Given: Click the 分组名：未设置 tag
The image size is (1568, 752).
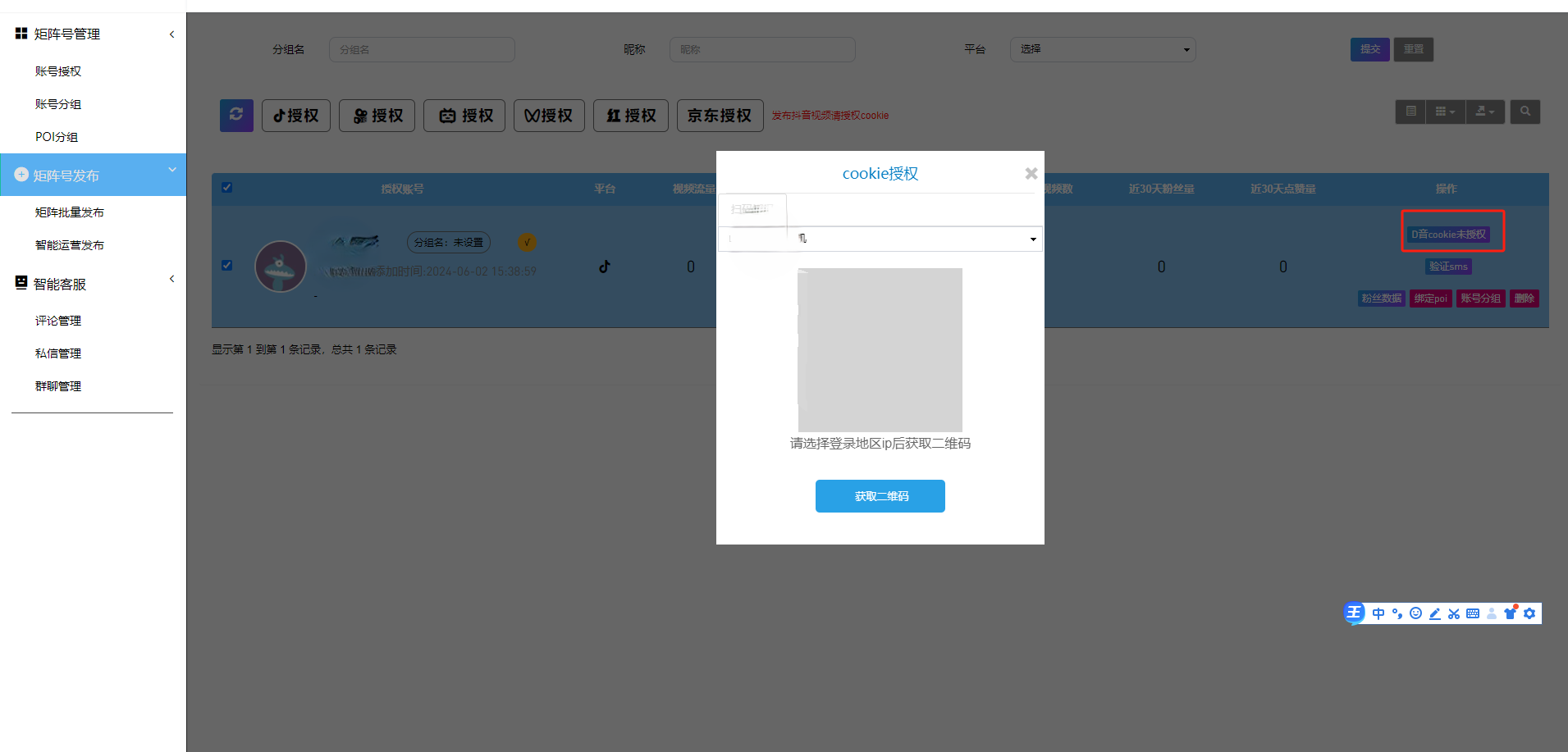Looking at the screenshot, I should (449, 243).
